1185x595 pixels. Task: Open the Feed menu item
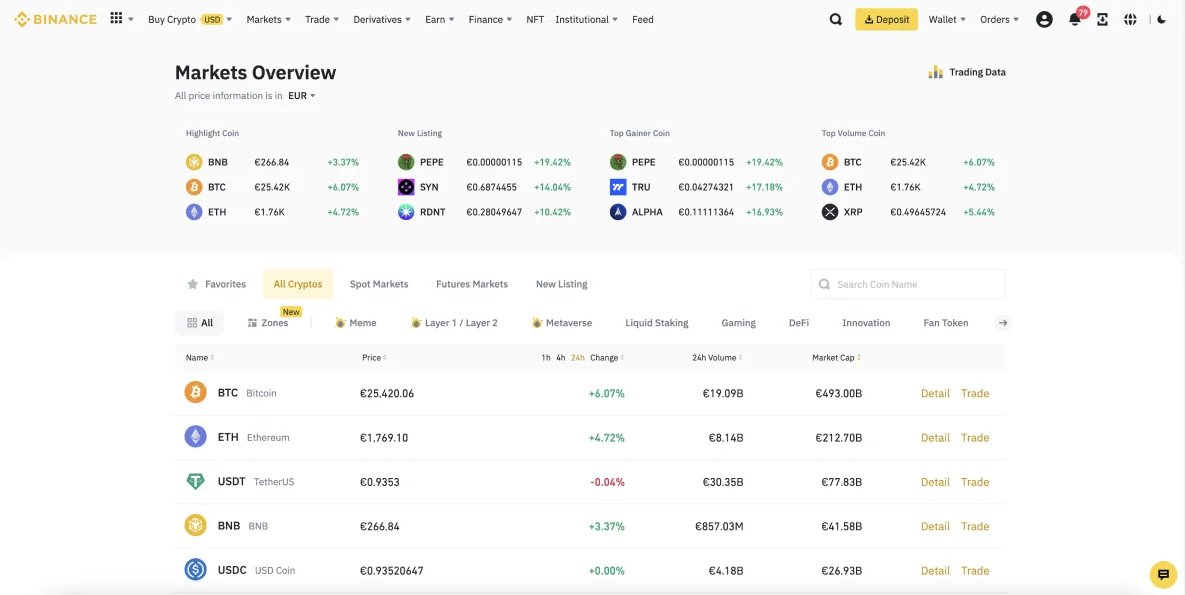(x=642, y=20)
